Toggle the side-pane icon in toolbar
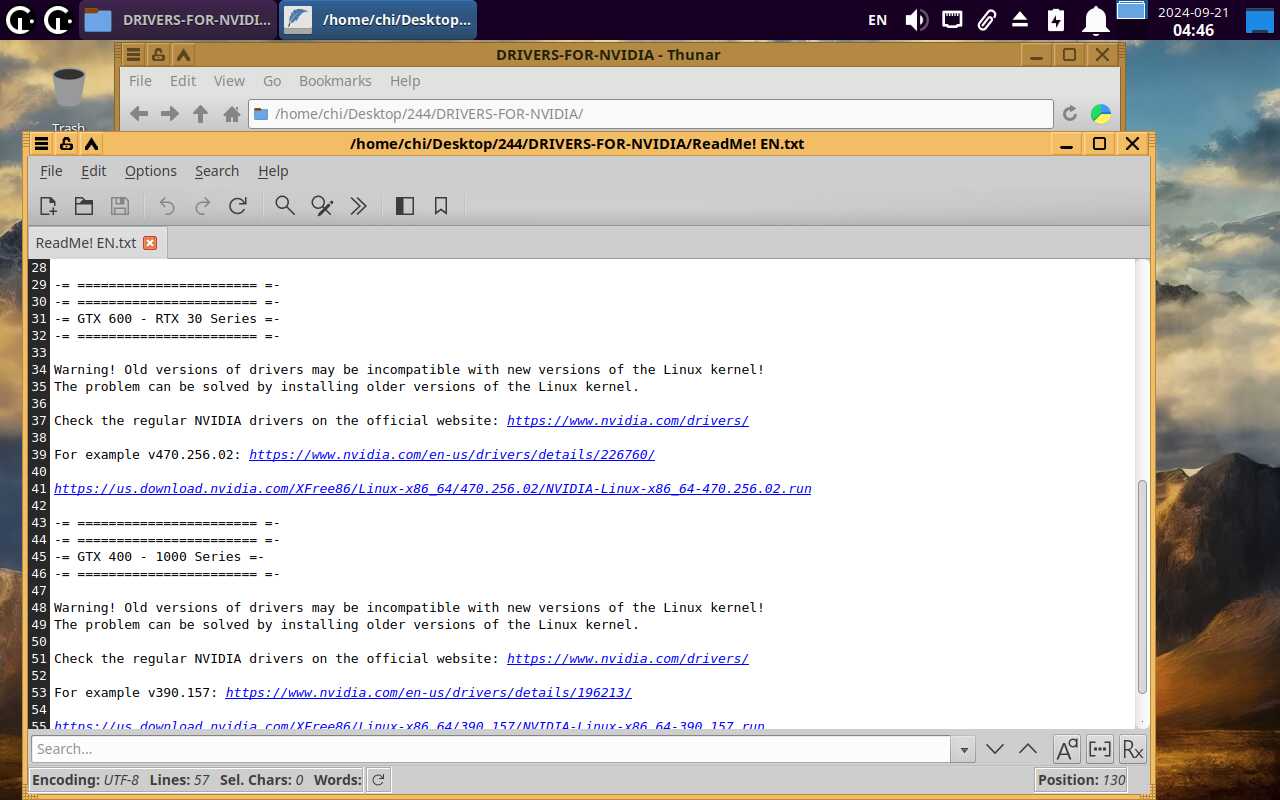Viewport: 1280px width, 800px height. 405,206
